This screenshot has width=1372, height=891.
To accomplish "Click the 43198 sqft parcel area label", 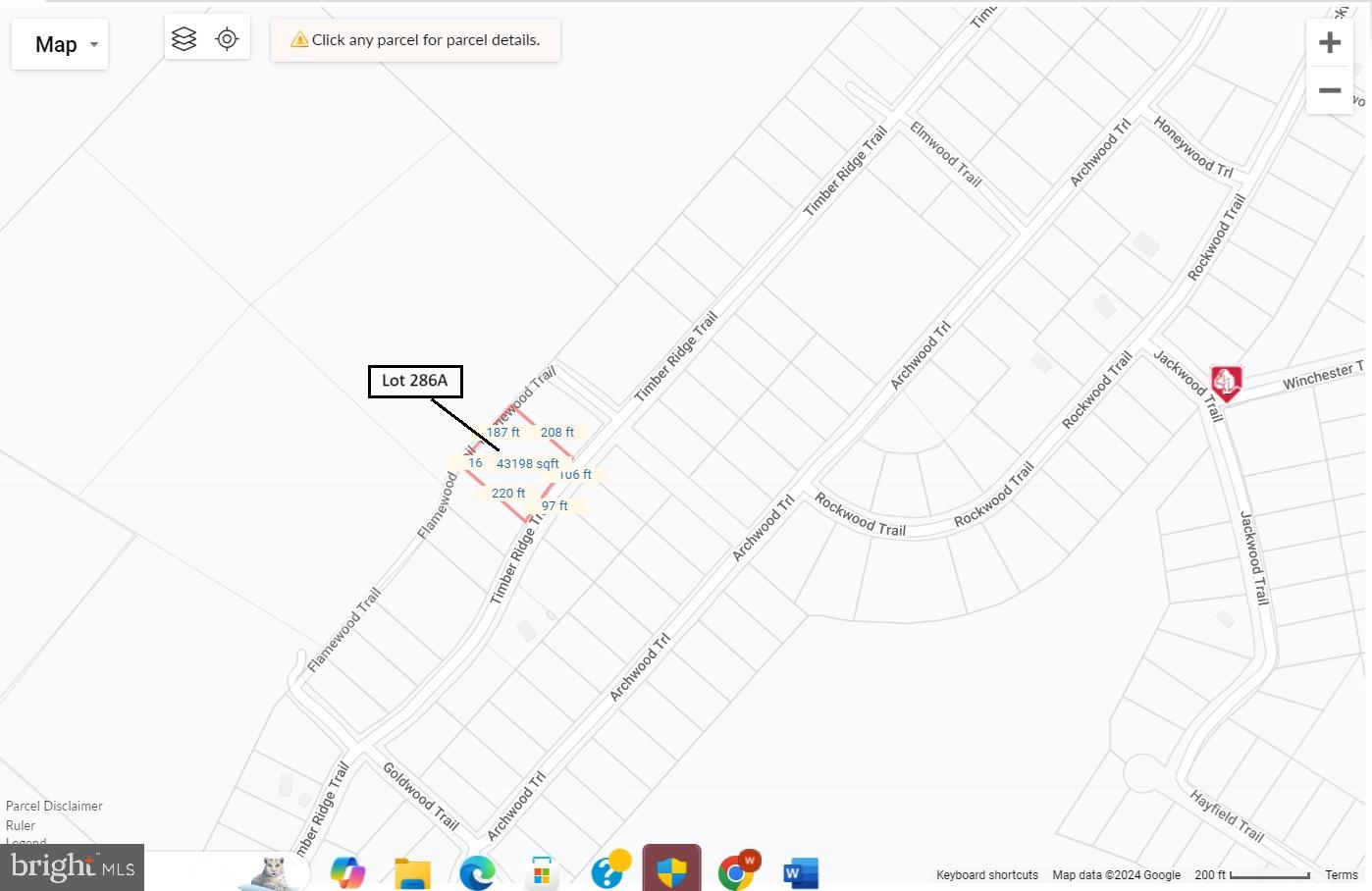I will point(527,463).
